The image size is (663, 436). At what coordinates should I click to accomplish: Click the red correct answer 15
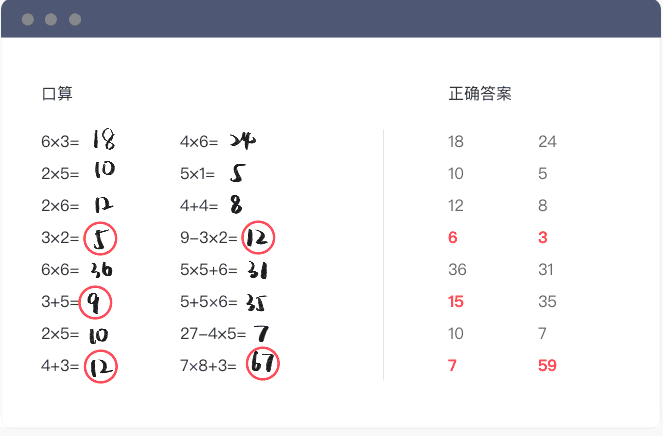pos(456,302)
